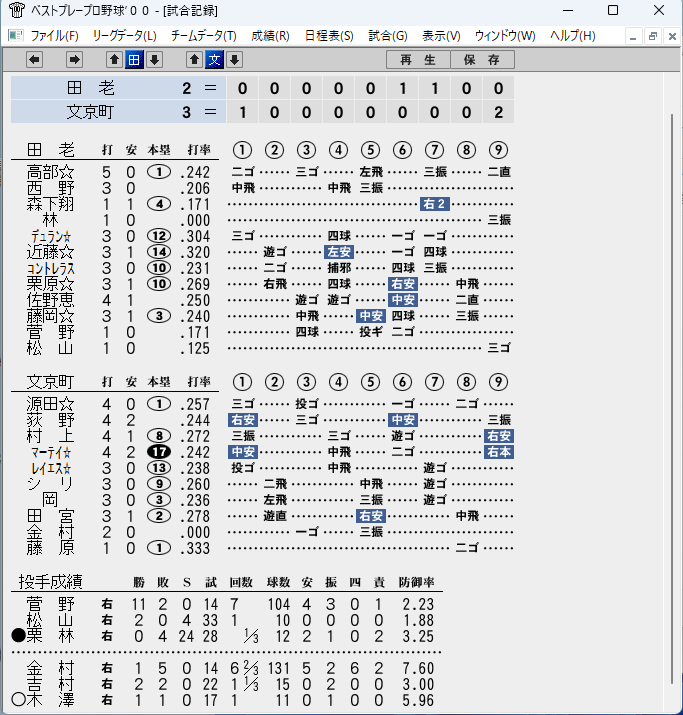This screenshot has width=683, height=715.
Task: Click the 保存 save button
Action: pyautogui.click(x=482, y=60)
